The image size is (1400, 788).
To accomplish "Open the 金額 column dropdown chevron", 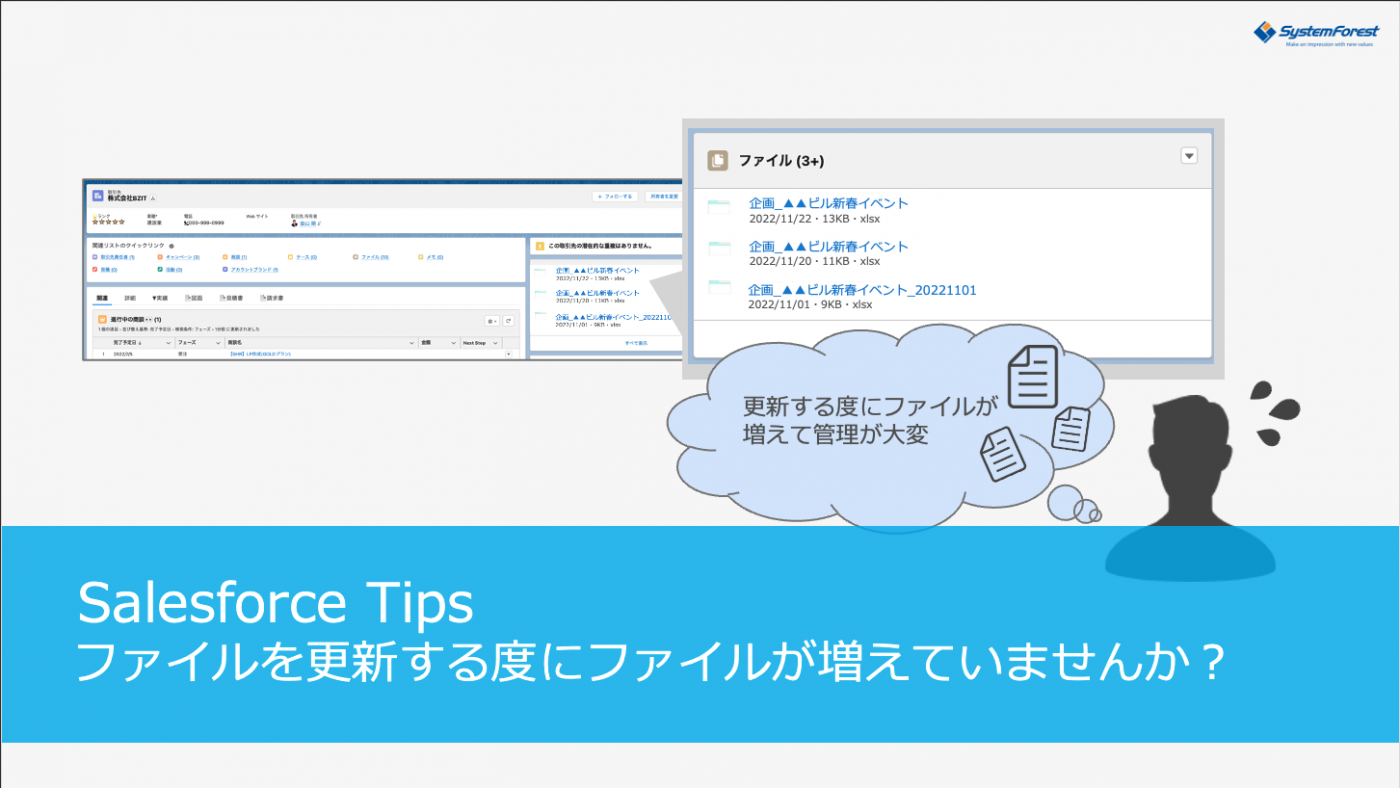I will [x=453, y=343].
